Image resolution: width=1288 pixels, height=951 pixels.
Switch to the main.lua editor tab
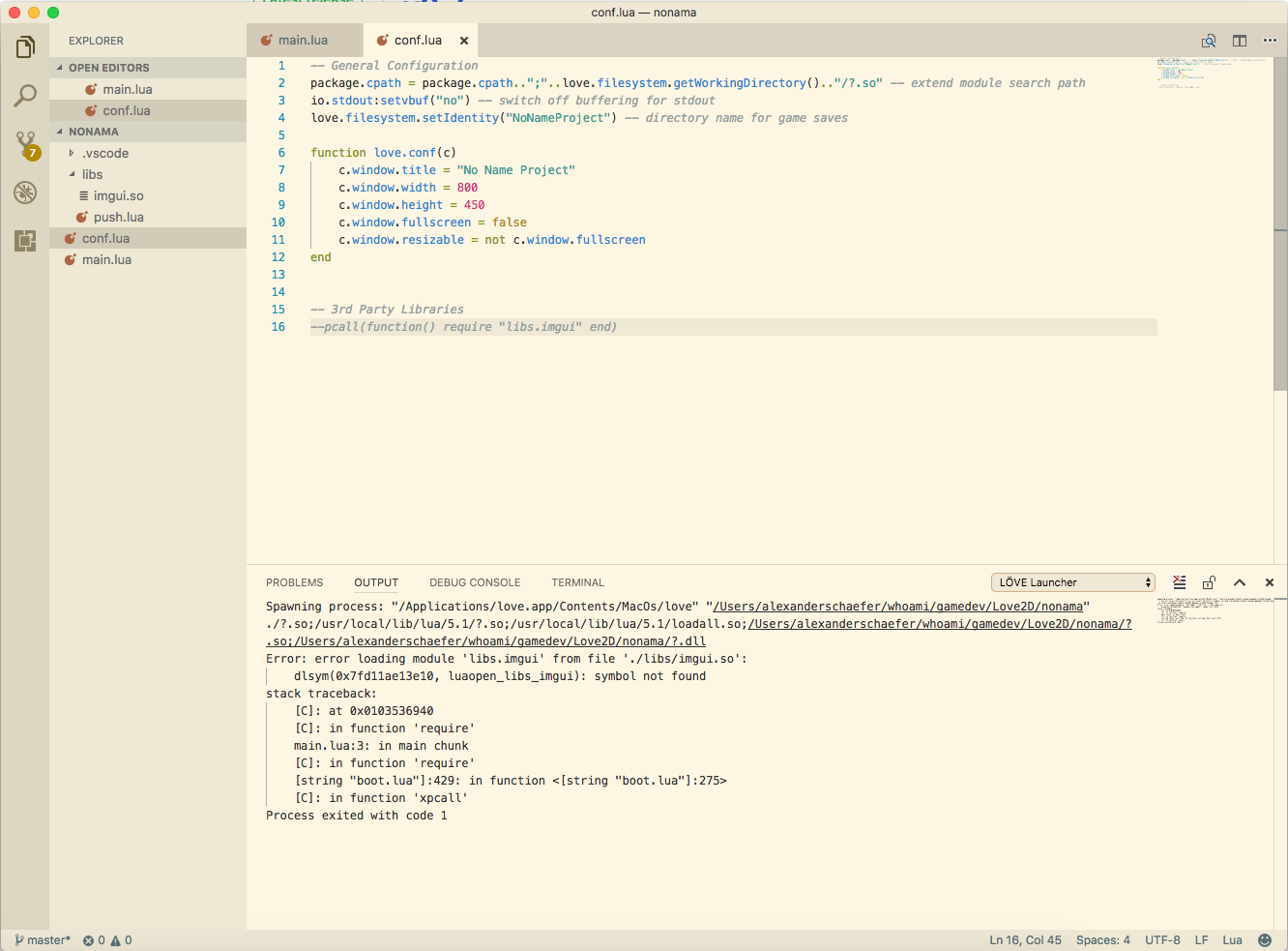pos(304,41)
